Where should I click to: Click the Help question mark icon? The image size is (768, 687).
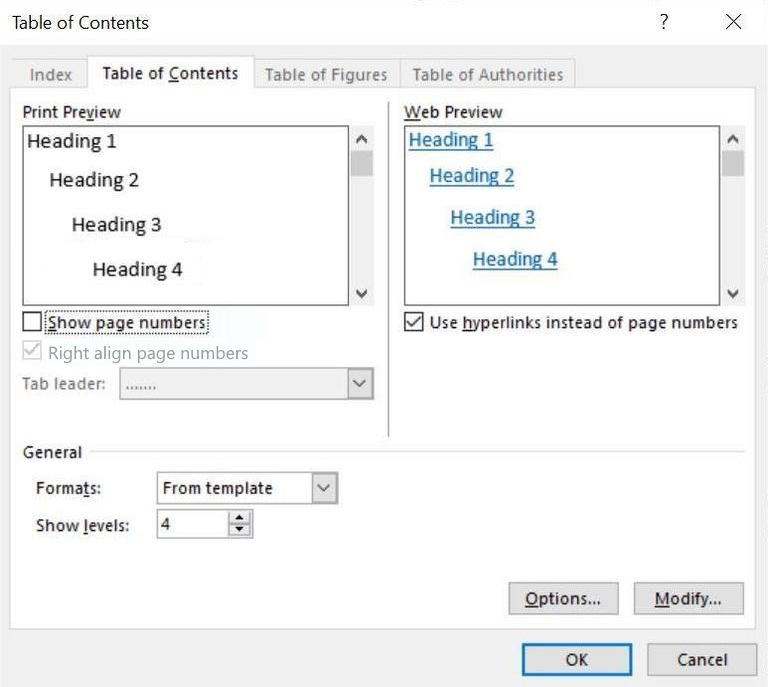click(x=664, y=22)
